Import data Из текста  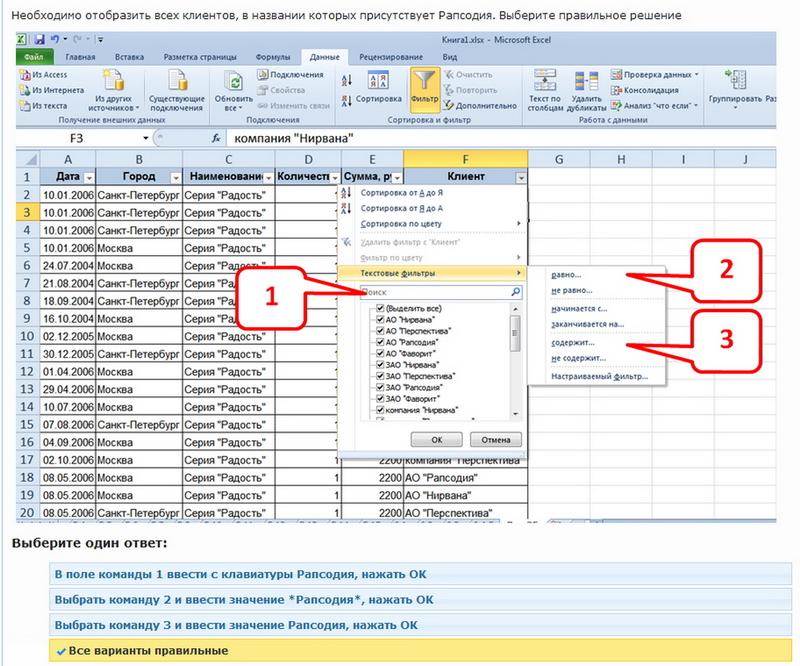pyautogui.click(x=43, y=106)
